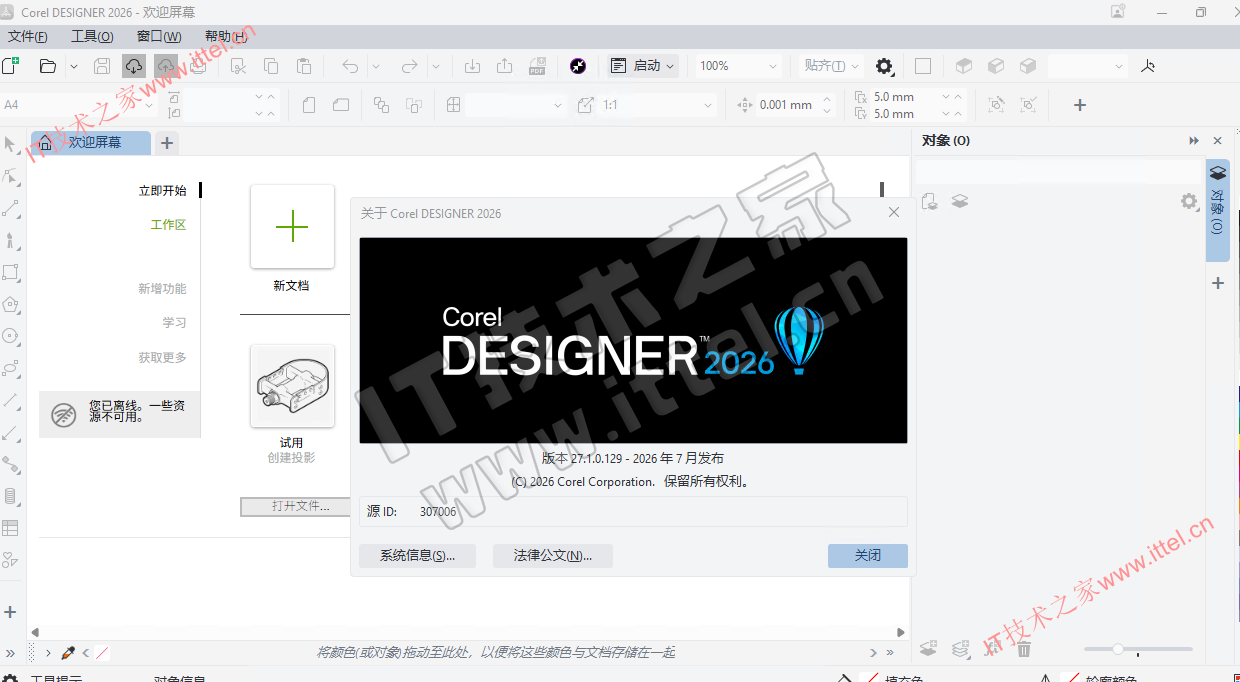Open the 文件 menu
The height and width of the screenshot is (682, 1240).
(28, 36)
